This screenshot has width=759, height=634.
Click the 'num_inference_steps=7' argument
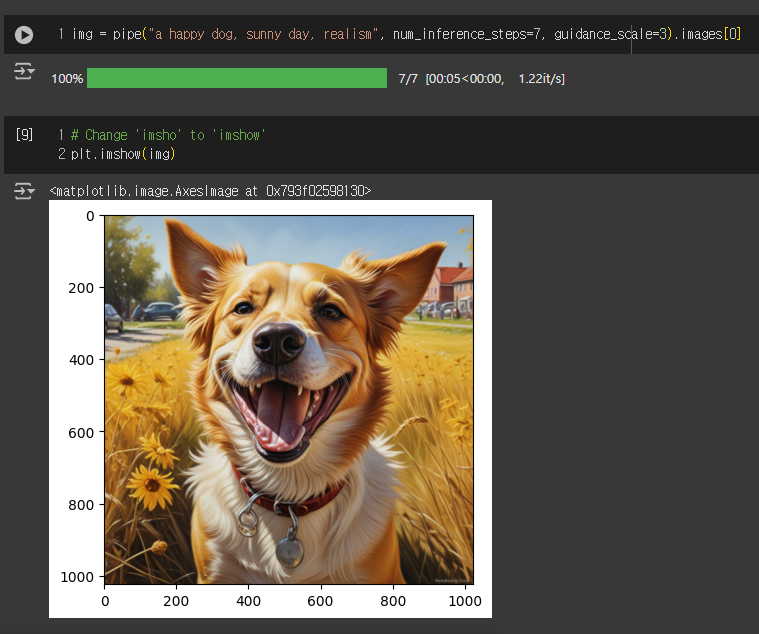pyautogui.click(x=469, y=34)
